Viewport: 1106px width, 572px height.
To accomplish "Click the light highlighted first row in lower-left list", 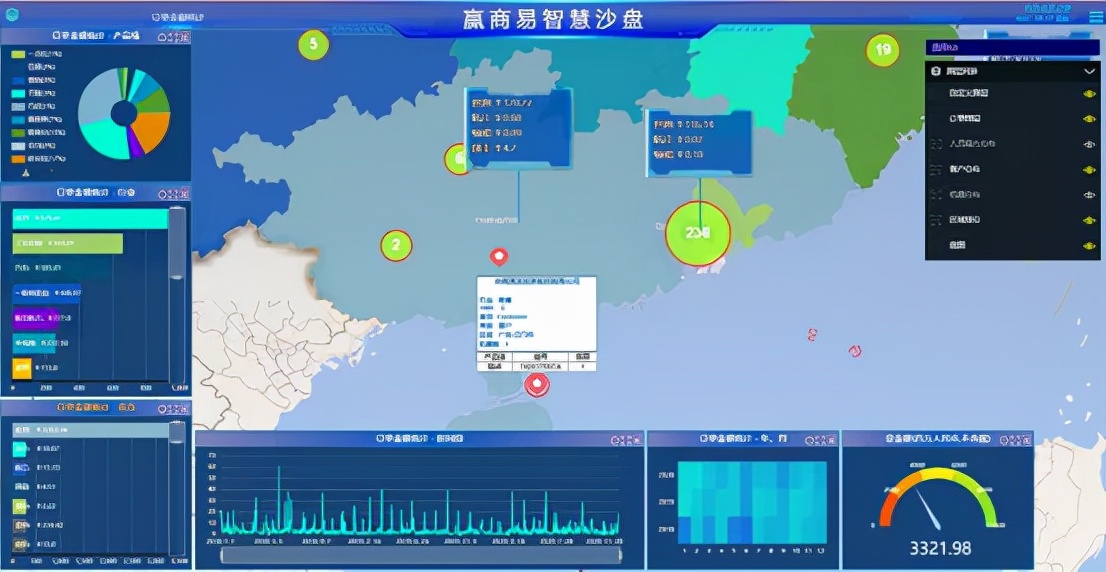I will [90, 429].
